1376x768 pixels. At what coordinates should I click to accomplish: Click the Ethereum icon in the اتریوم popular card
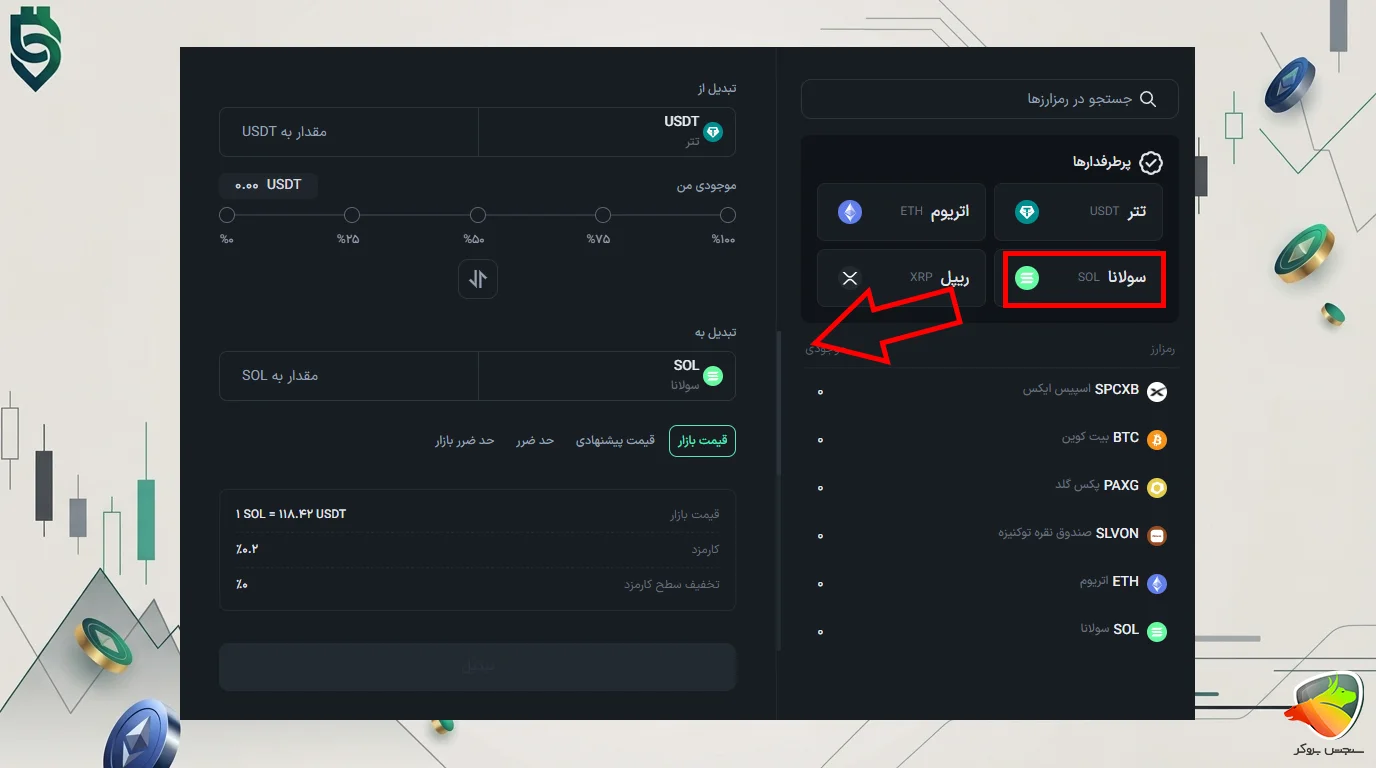(x=850, y=212)
